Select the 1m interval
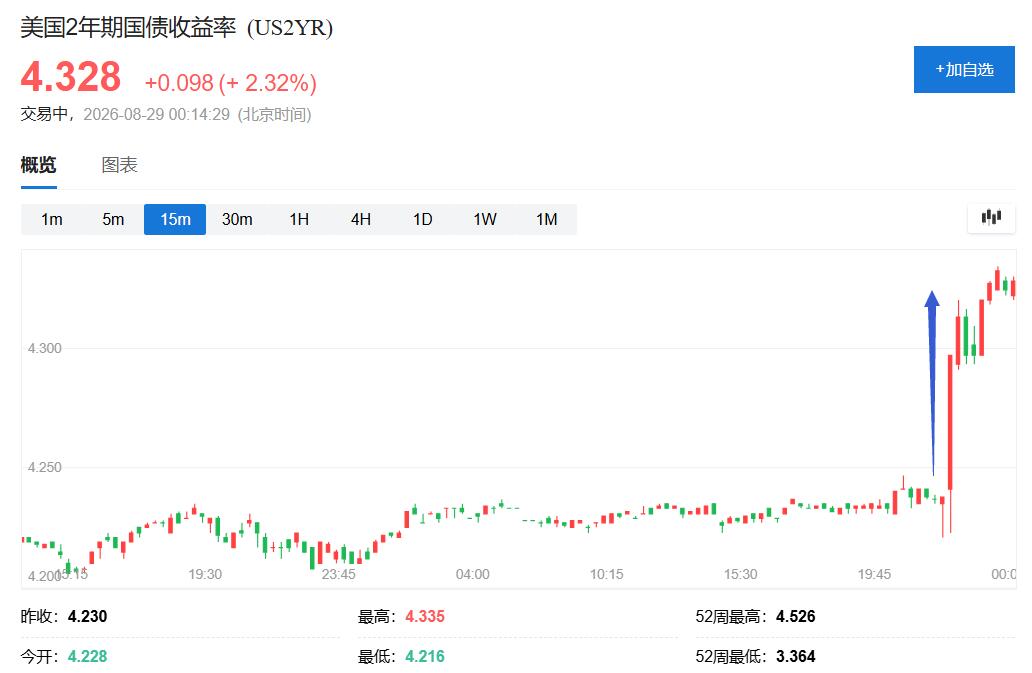This screenshot has width=1032, height=673. coord(51,219)
